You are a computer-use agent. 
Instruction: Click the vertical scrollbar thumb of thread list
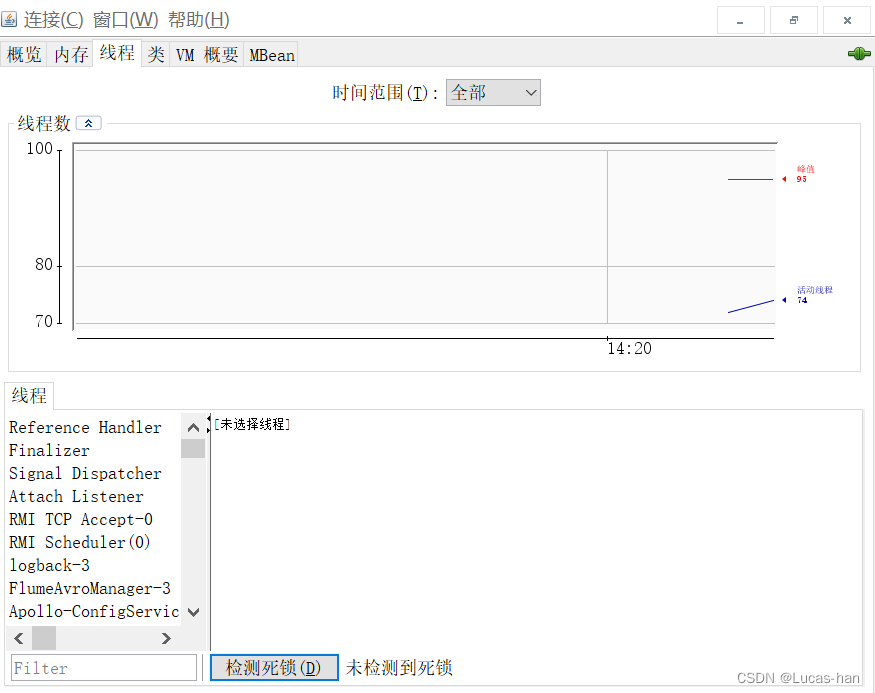pos(193,449)
